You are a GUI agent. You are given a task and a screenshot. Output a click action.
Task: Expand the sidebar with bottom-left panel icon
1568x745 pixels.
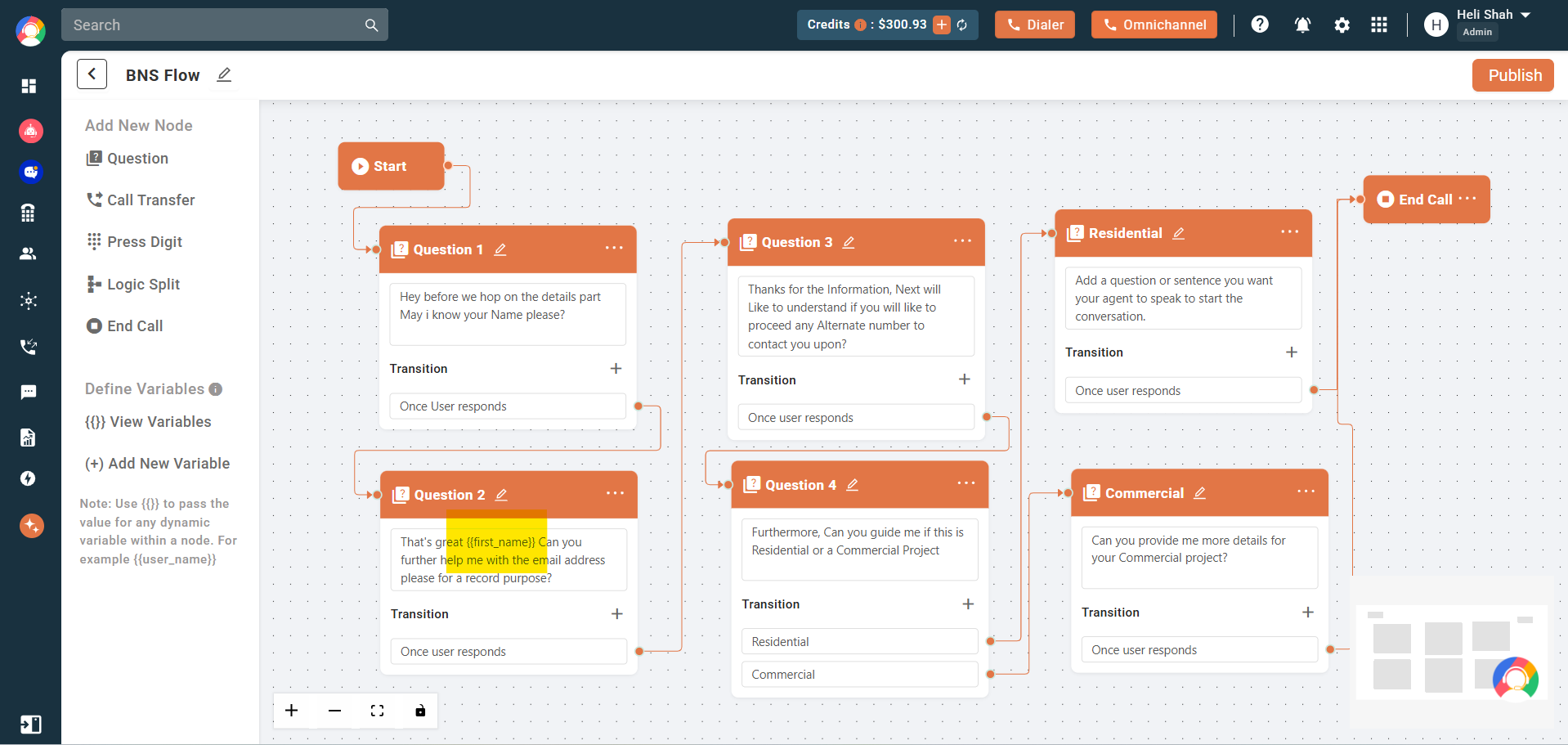coord(30,725)
